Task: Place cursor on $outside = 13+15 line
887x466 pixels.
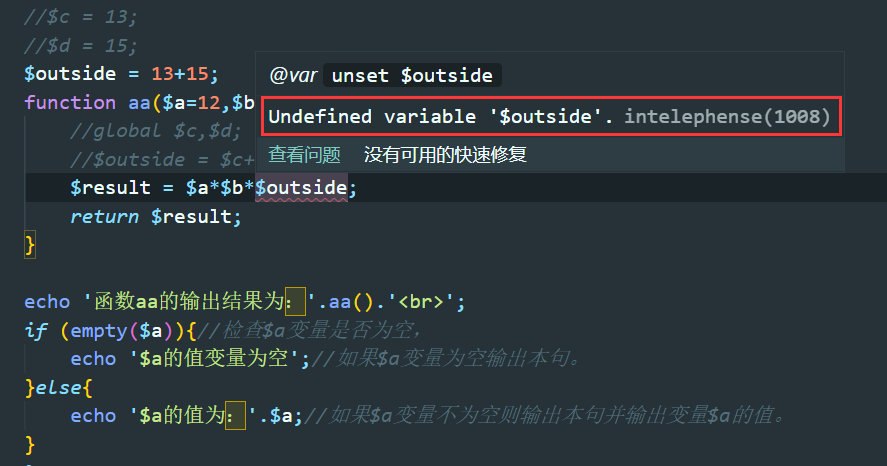Action: pyautogui.click(x=121, y=74)
